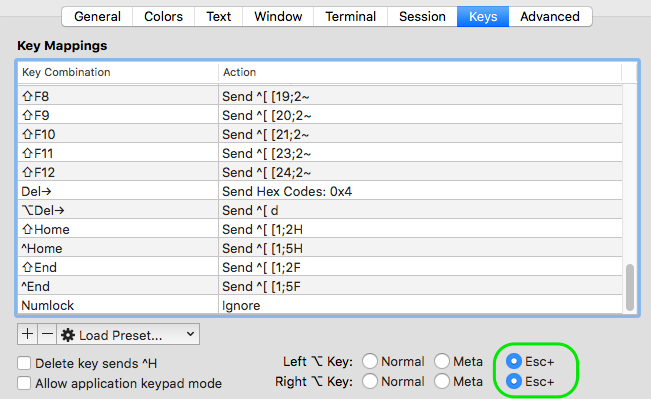Select the ^End mapping row
This screenshot has height=399, width=651.
tap(320, 287)
